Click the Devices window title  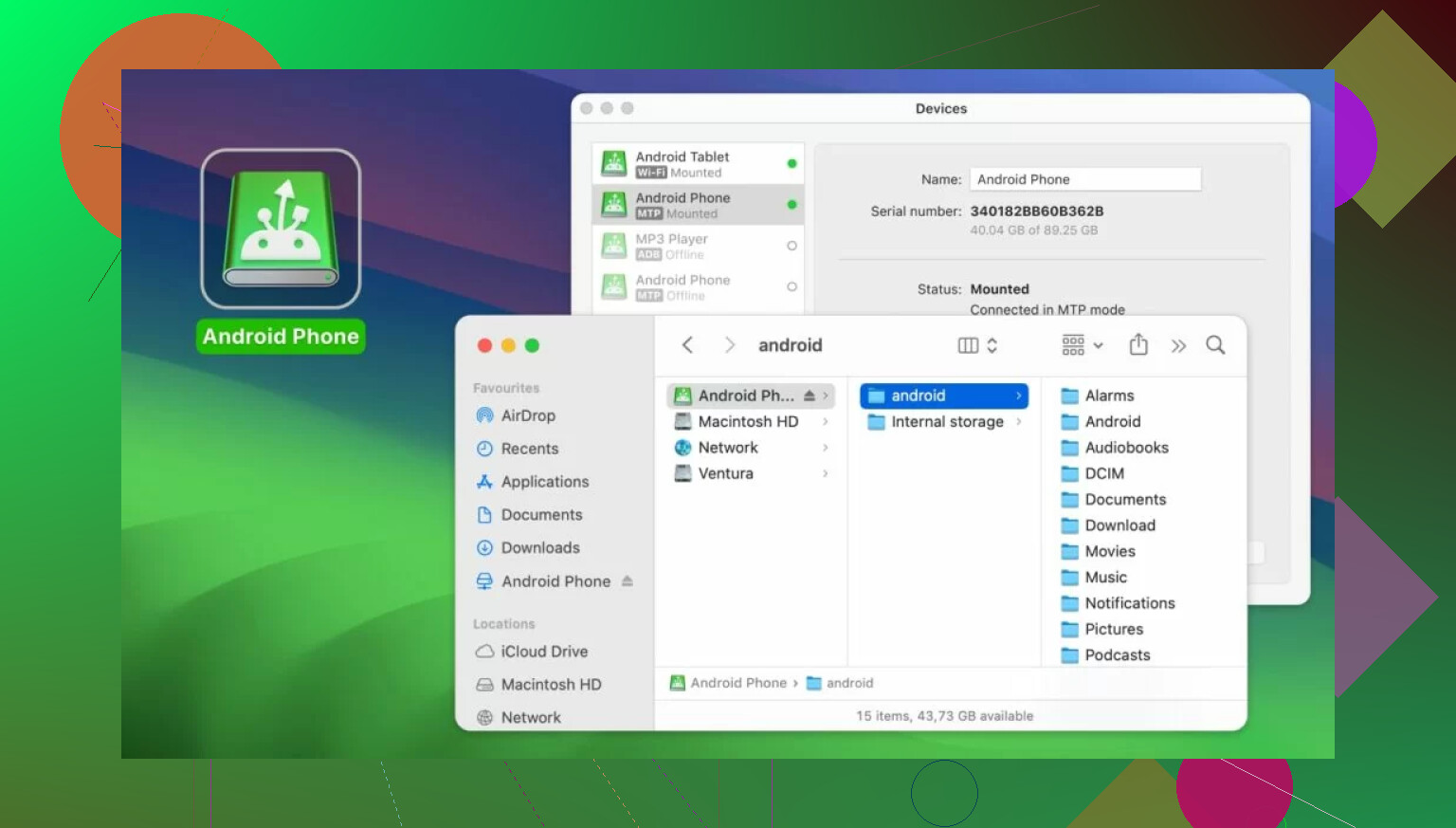pos(941,108)
